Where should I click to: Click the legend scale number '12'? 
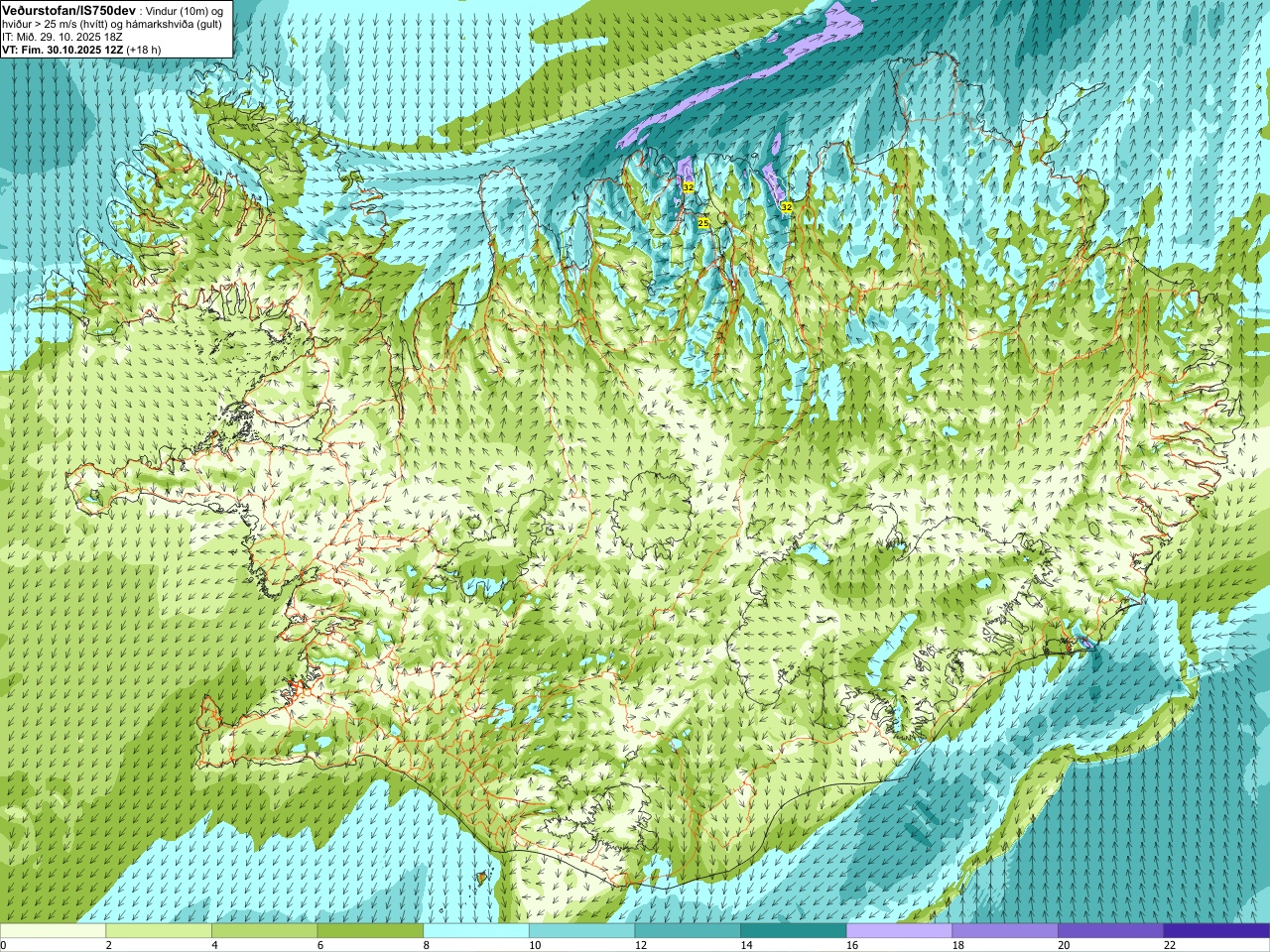click(x=640, y=945)
